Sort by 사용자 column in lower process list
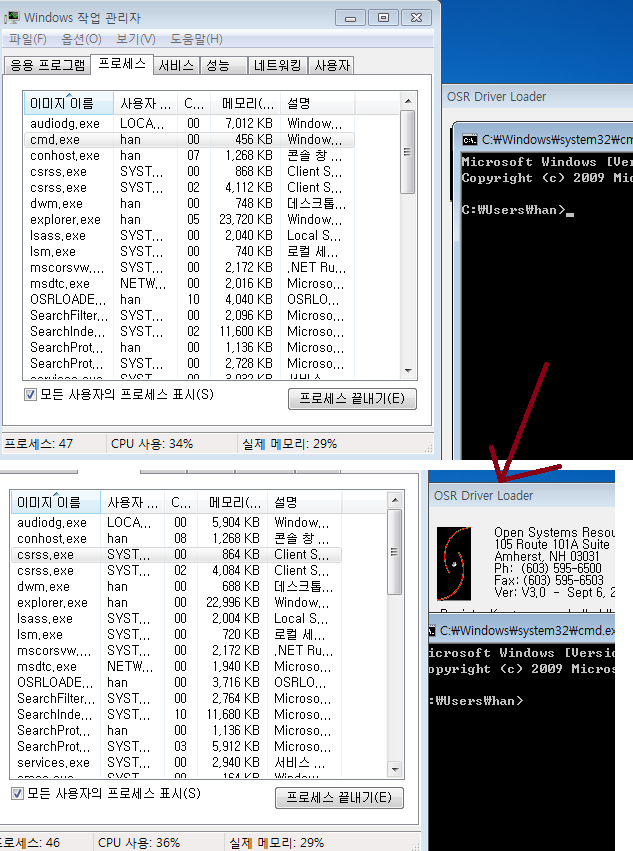The height and width of the screenshot is (851, 633). point(132,502)
